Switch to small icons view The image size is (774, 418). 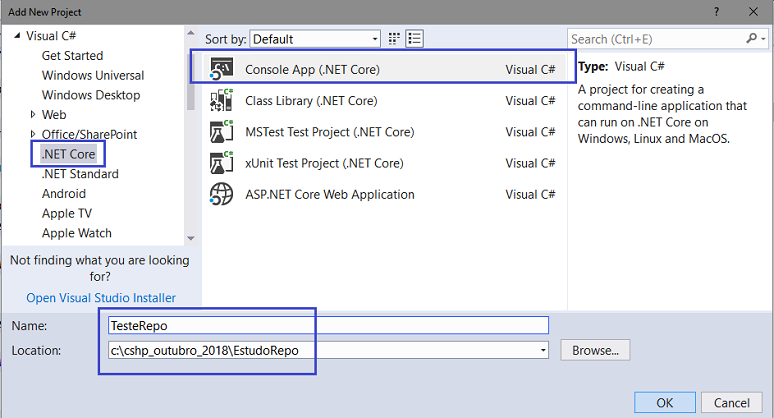pos(394,38)
